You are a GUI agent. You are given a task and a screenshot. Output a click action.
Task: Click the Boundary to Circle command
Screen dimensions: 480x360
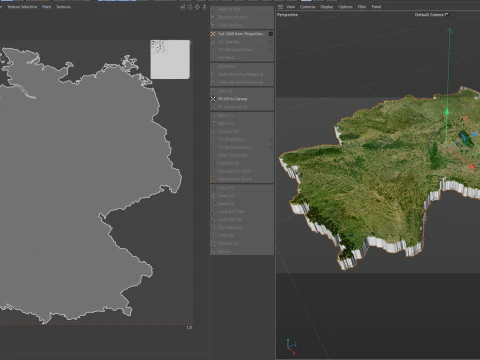coord(234,171)
